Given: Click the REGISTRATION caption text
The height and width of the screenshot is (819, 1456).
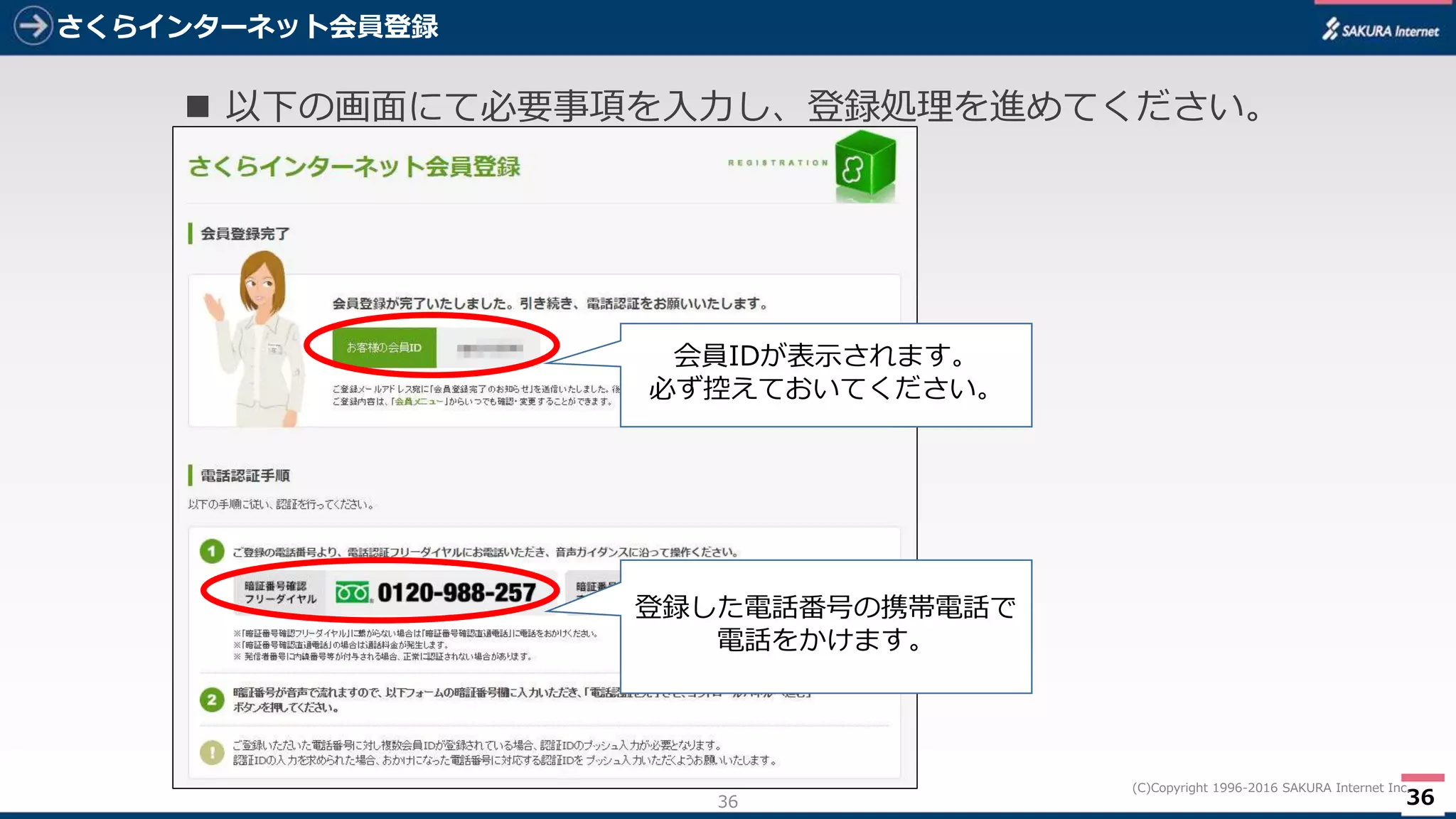Looking at the screenshot, I should click(x=778, y=163).
